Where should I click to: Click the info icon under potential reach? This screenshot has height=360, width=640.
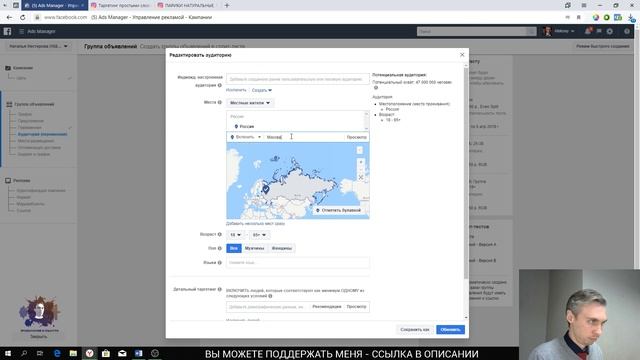pyautogui.click(x=376, y=88)
